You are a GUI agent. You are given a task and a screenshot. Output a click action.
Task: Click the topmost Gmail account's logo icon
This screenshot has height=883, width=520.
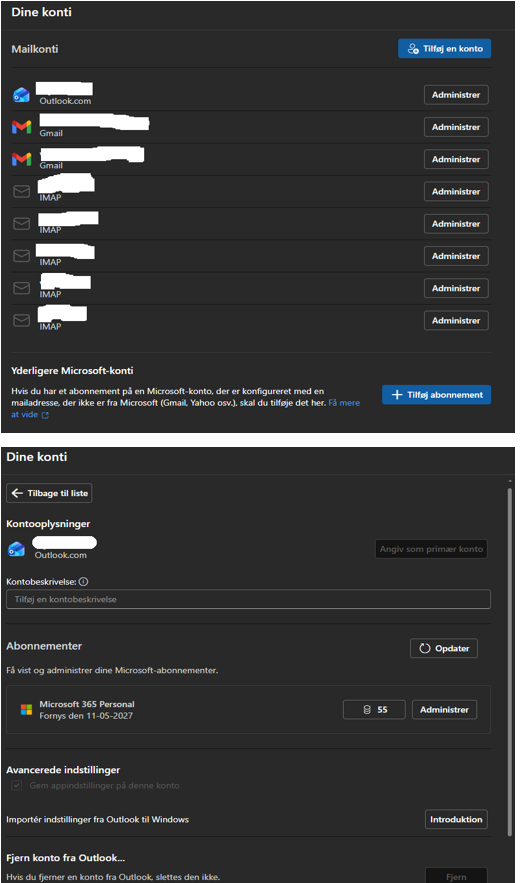[21, 127]
